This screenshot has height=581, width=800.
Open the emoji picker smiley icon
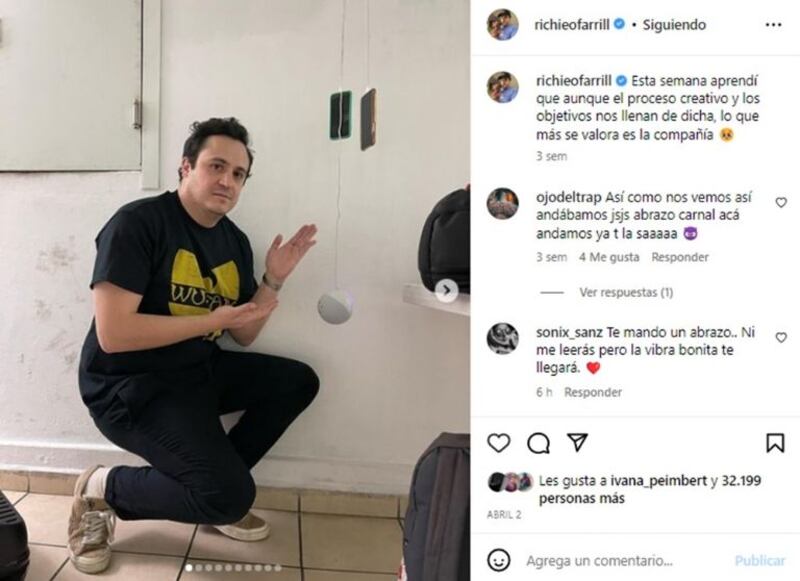pyautogui.click(x=498, y=560)
